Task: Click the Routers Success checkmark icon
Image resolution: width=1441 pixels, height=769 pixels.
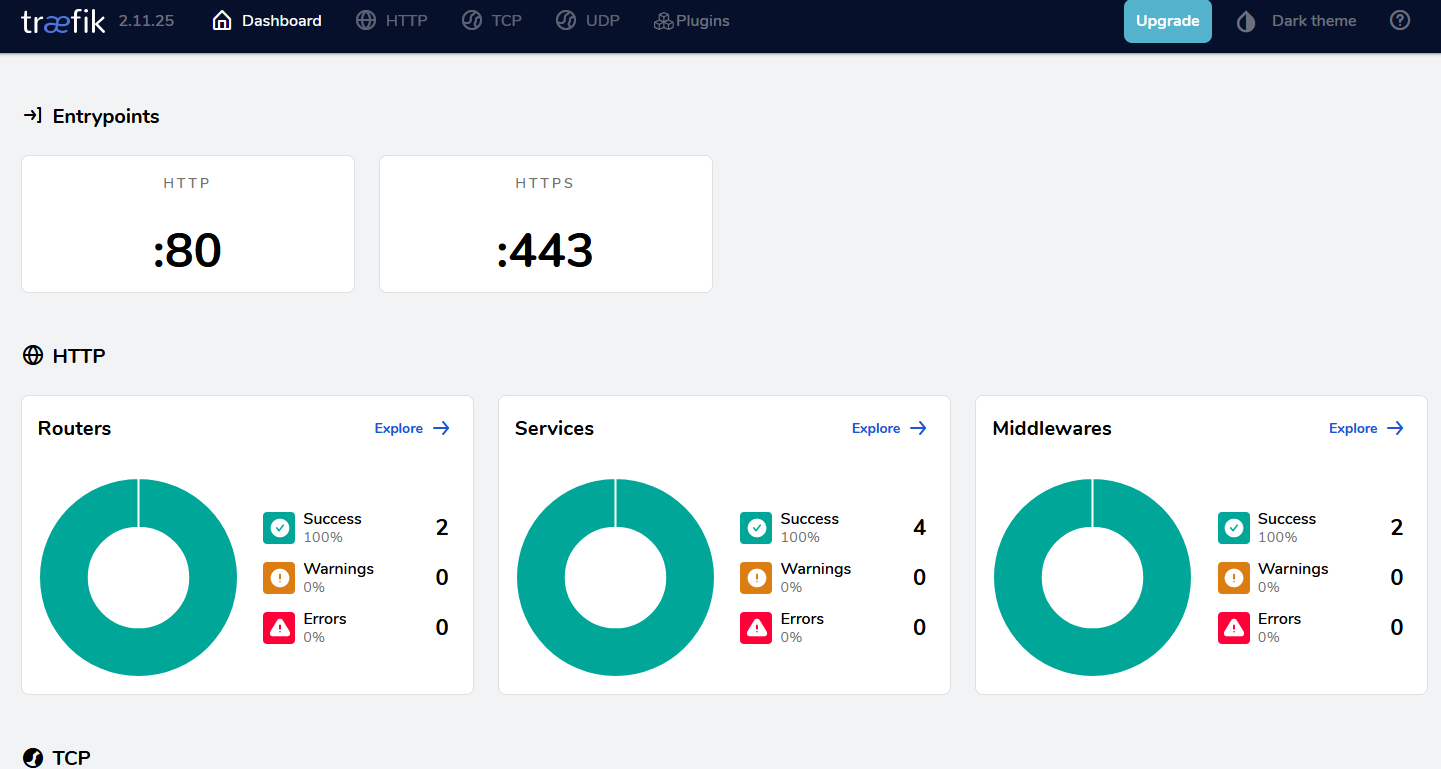Action: point(279,528)
